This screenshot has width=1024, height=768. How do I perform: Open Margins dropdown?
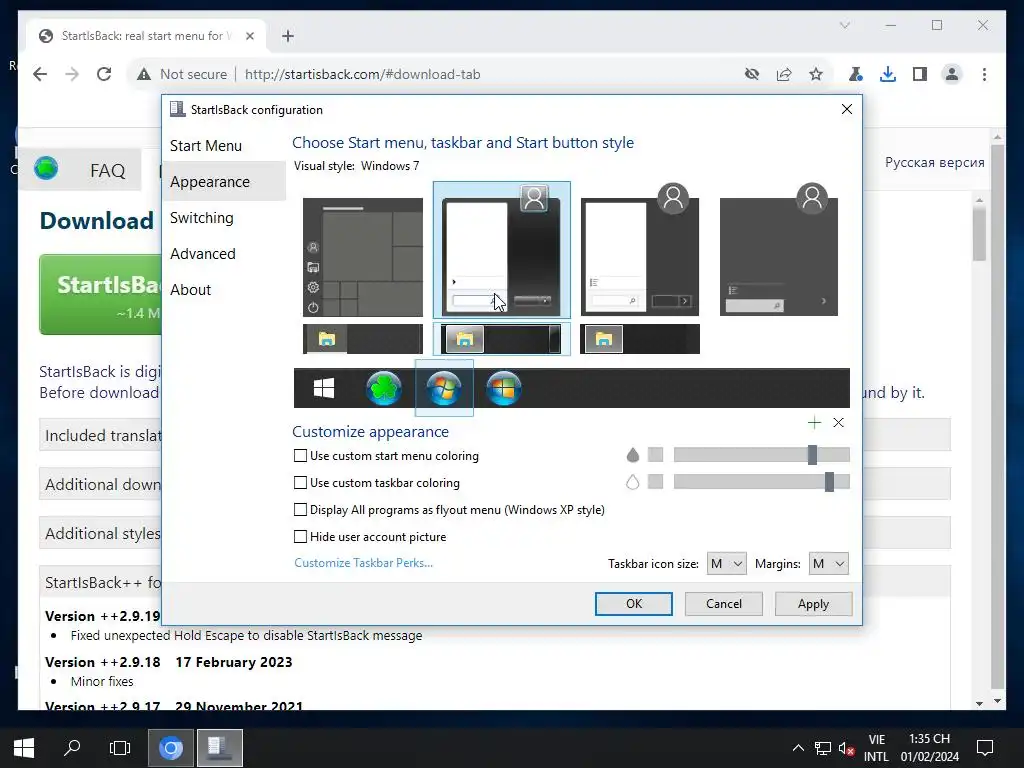[829, 564]
